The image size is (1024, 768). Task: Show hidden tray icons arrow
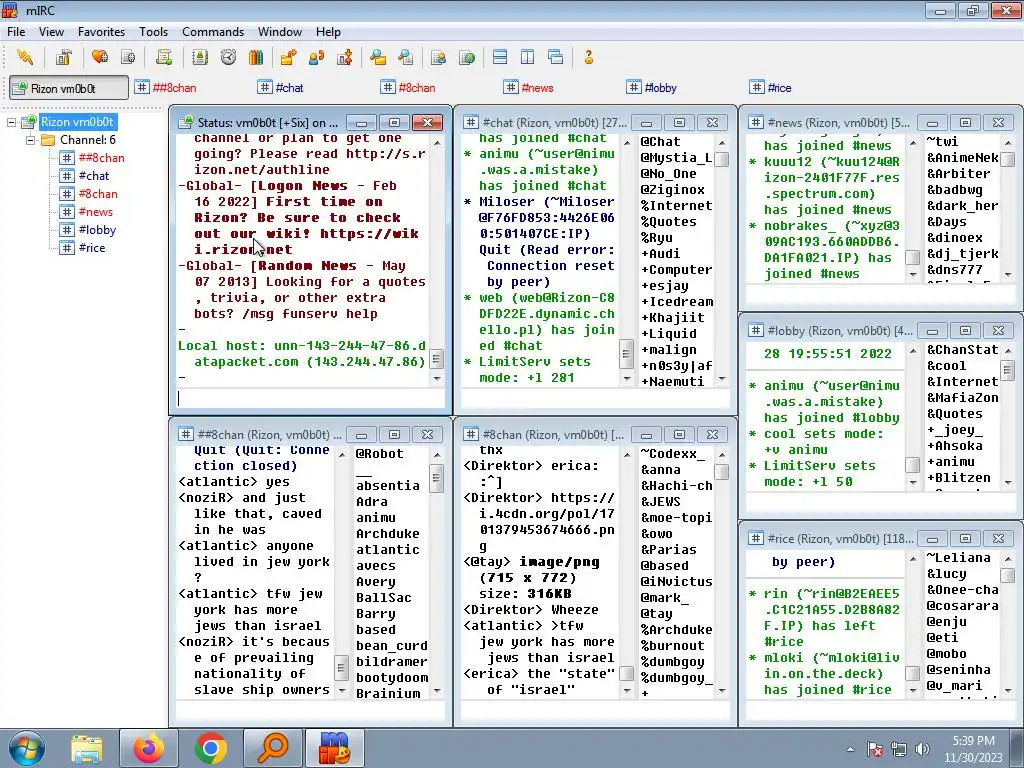click(x=850, y=749)
